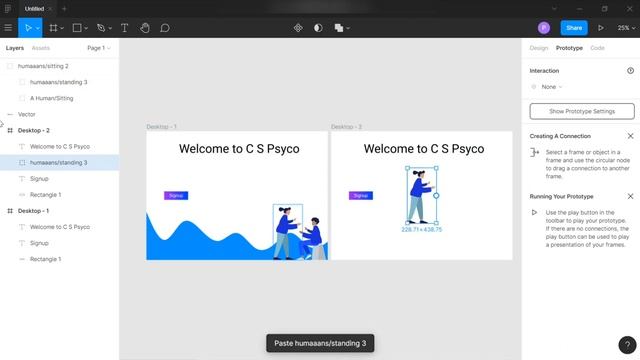Select the Vector layer
This screenshot has height=360, width=640.
[x=60, y=114]
